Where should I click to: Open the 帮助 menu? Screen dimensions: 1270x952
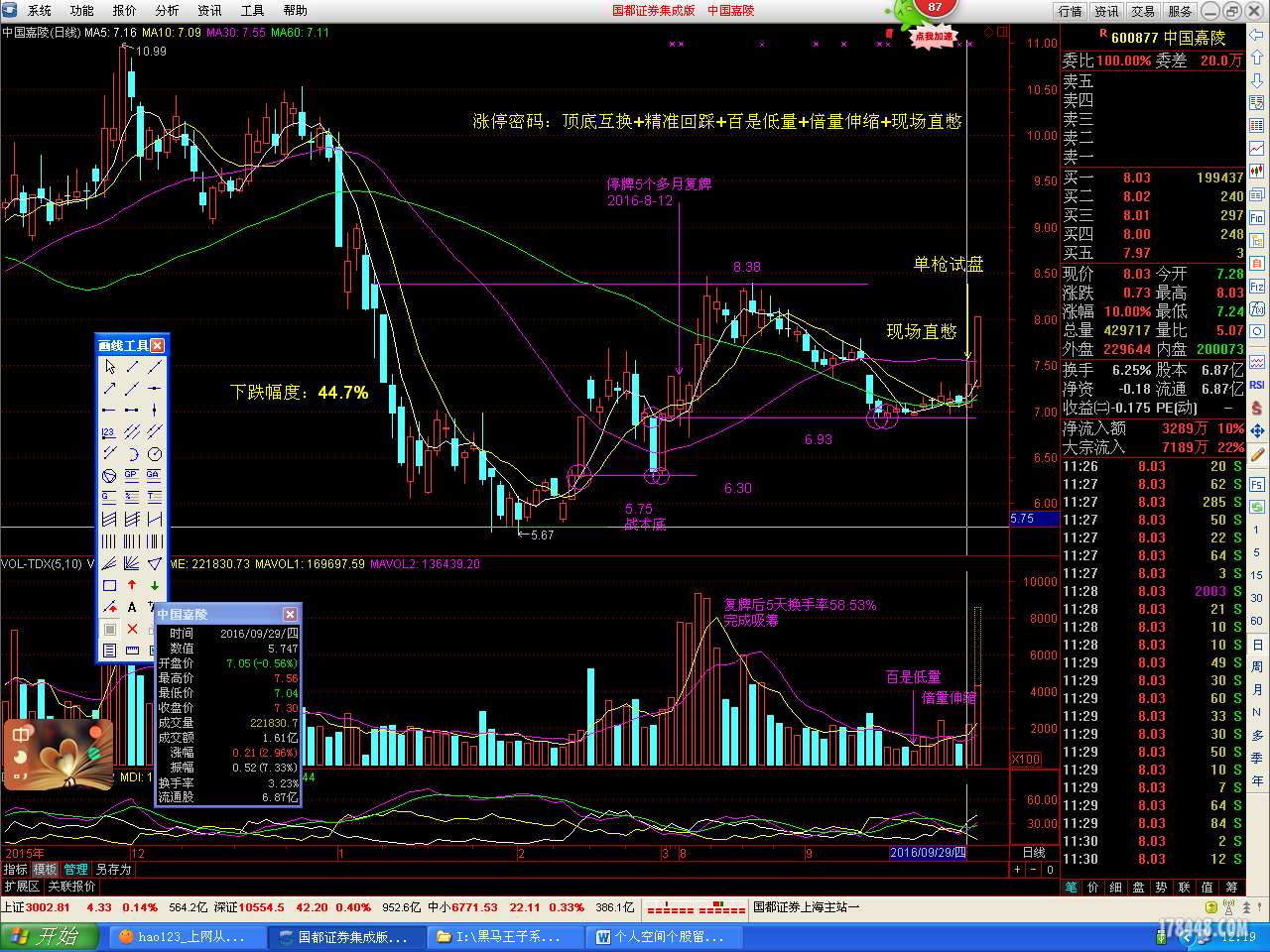(296, 10)
